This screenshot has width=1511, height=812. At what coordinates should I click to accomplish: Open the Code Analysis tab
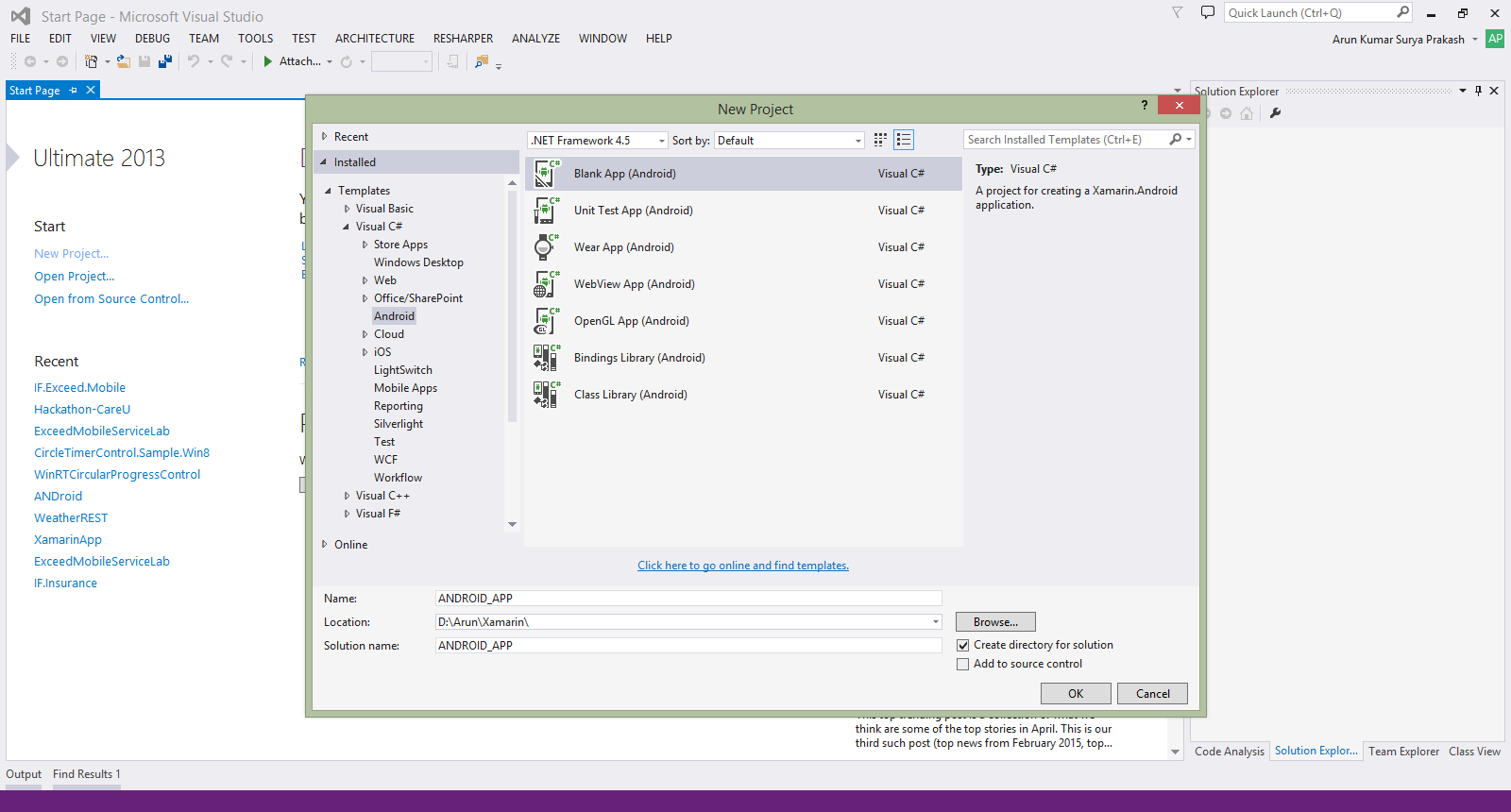click(1230, 752)
